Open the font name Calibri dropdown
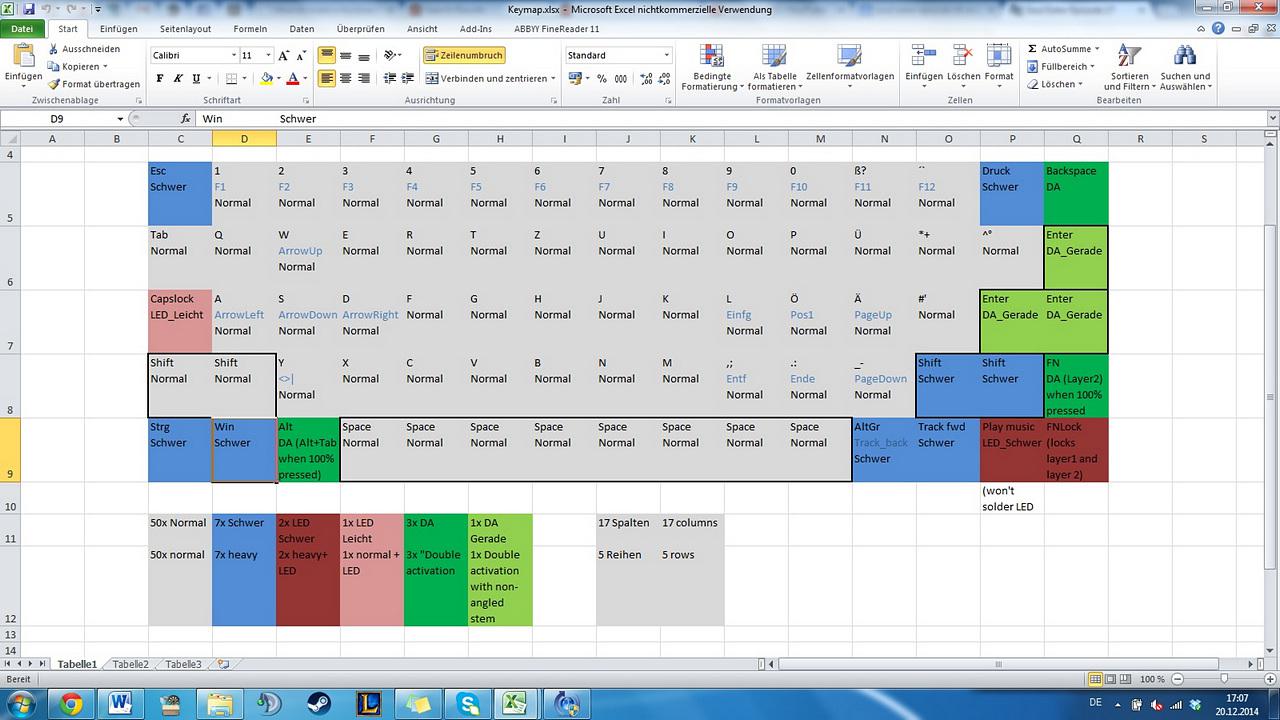This screenshot has width=1280, height=720. click(x=234, y=55)
